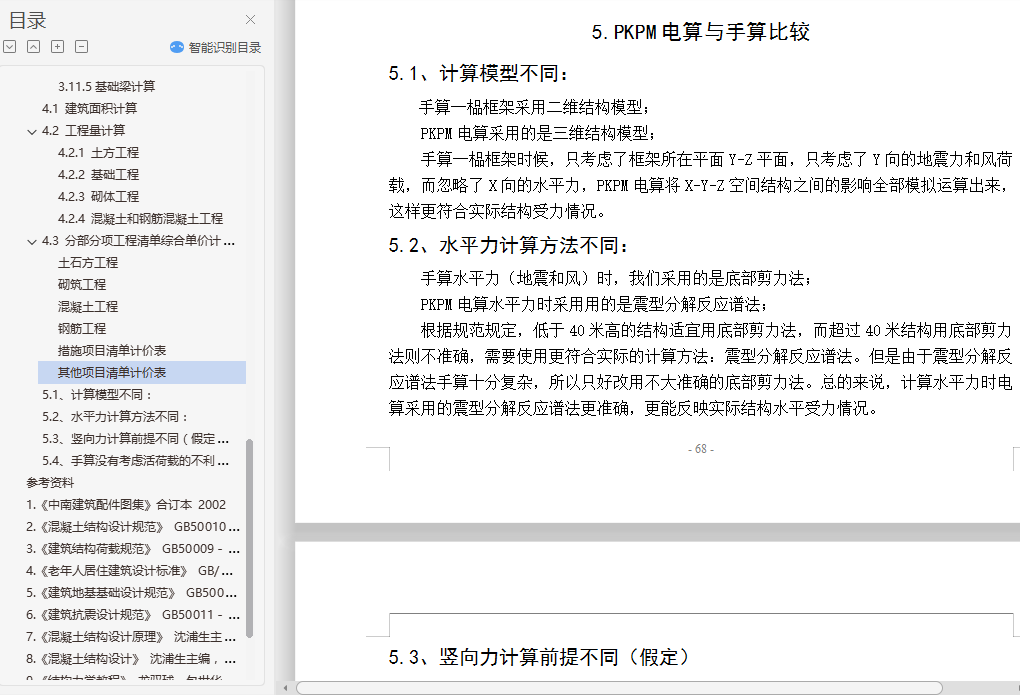Viewport: 1020px width, 695px height.
Task: Click line PKPM 电算采用的是三维结构模型
Action: (537, 133)
